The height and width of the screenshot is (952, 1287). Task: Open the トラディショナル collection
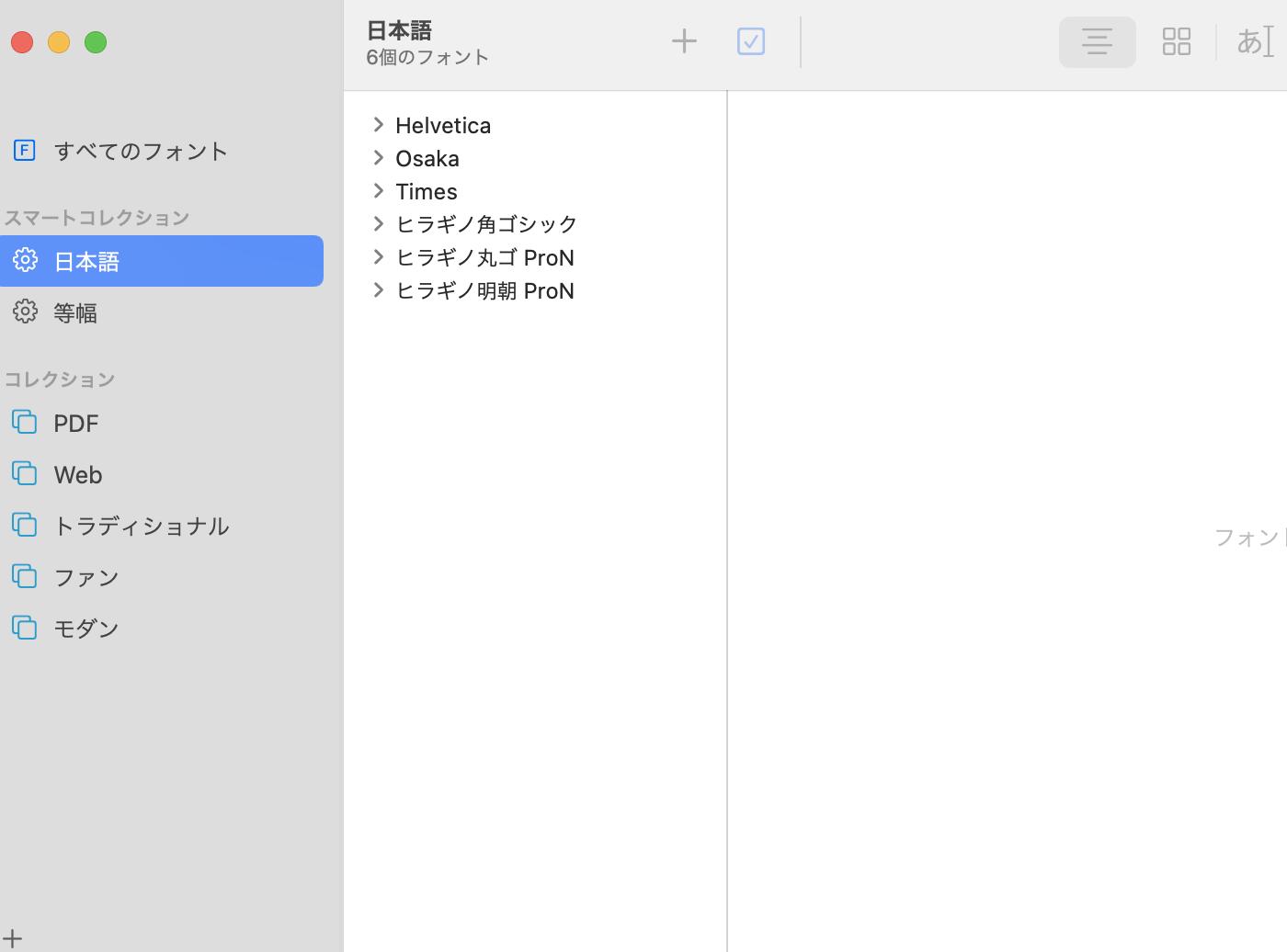[x=141, y=526]
